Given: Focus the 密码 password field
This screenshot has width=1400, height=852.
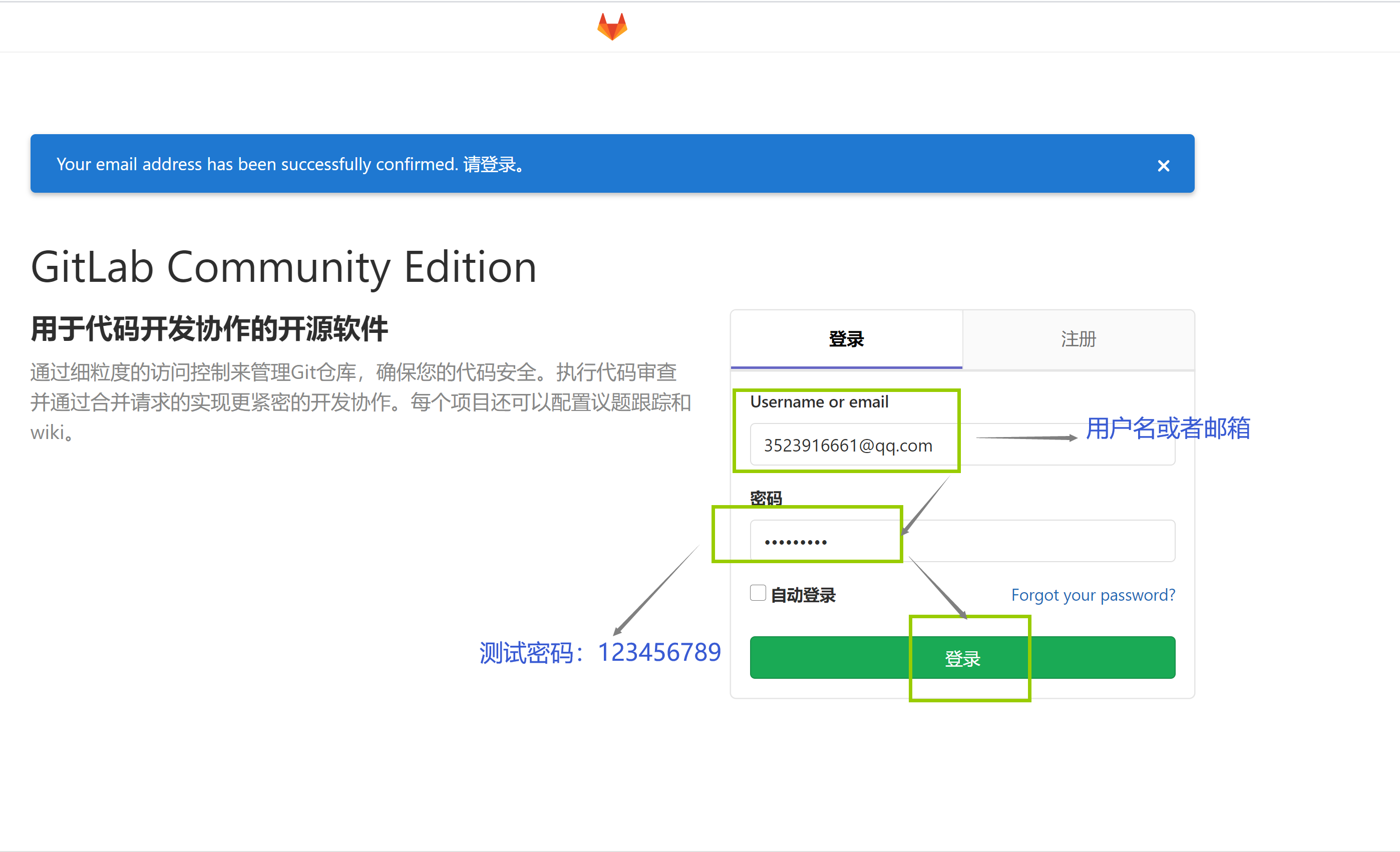Looking at the screenshot, I should [962, 541].
